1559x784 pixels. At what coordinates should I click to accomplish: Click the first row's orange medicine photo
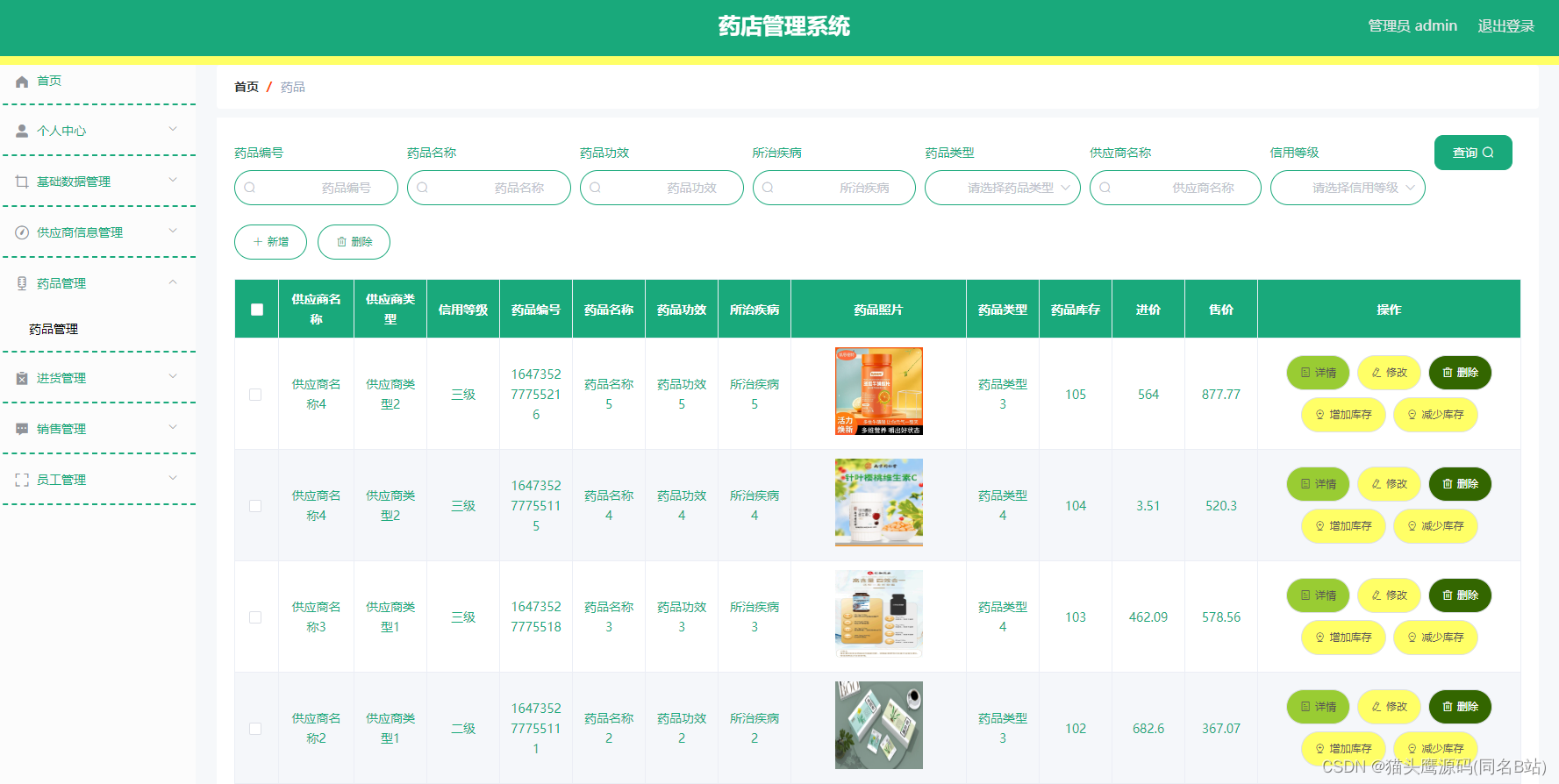878,391
